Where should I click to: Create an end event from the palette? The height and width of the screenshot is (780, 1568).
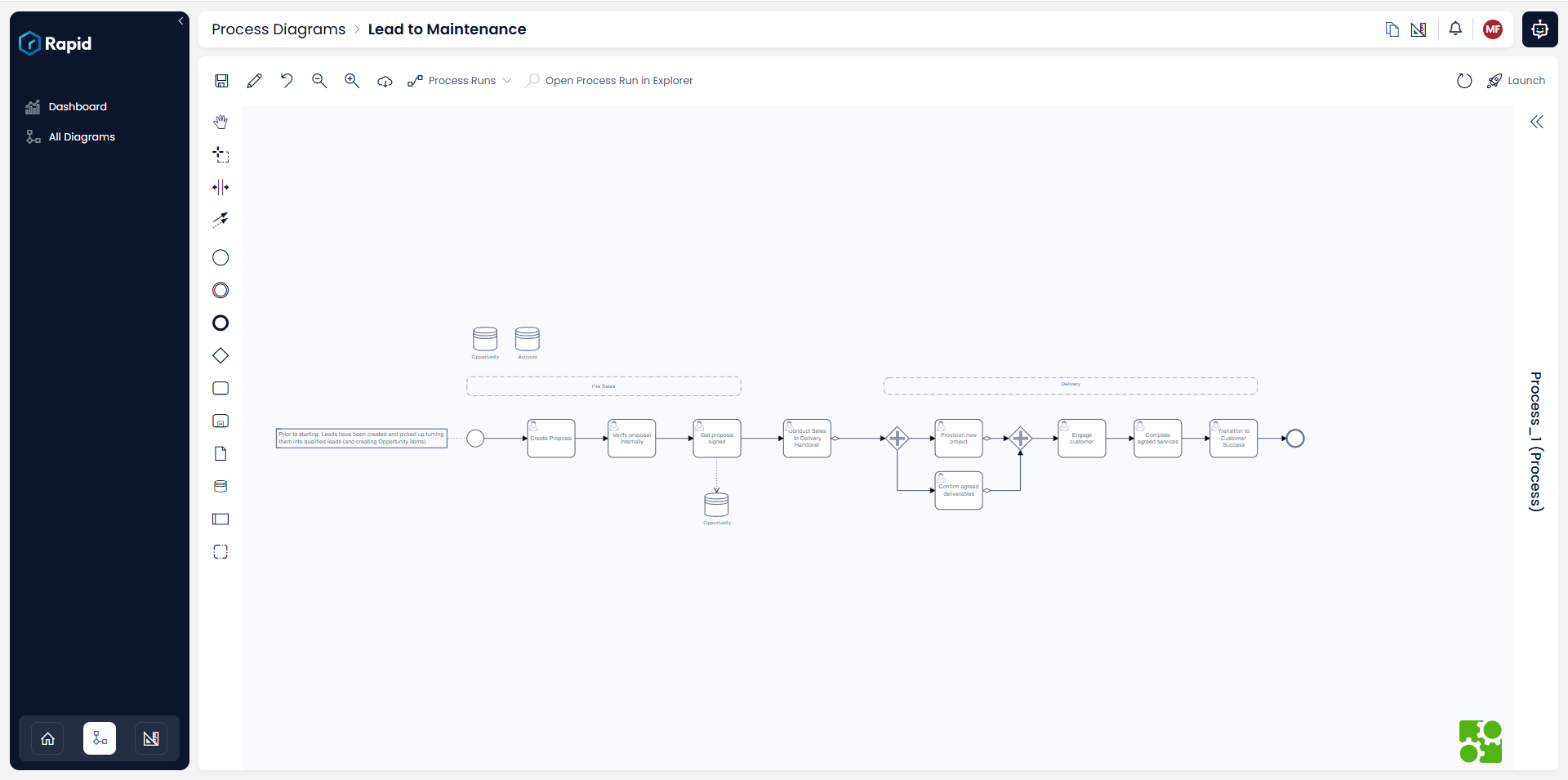pos(220,323)
